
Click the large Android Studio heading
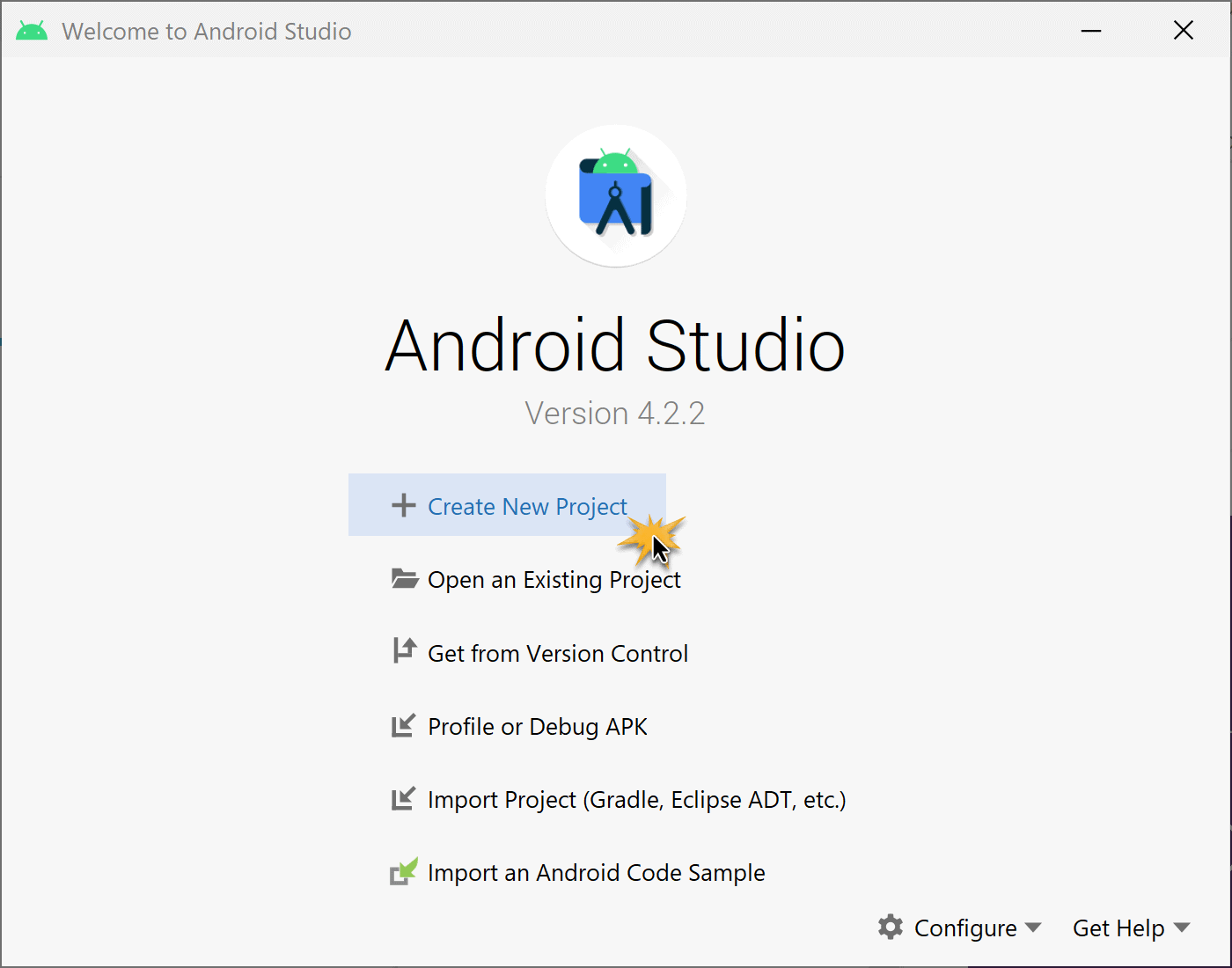point(615,345)
